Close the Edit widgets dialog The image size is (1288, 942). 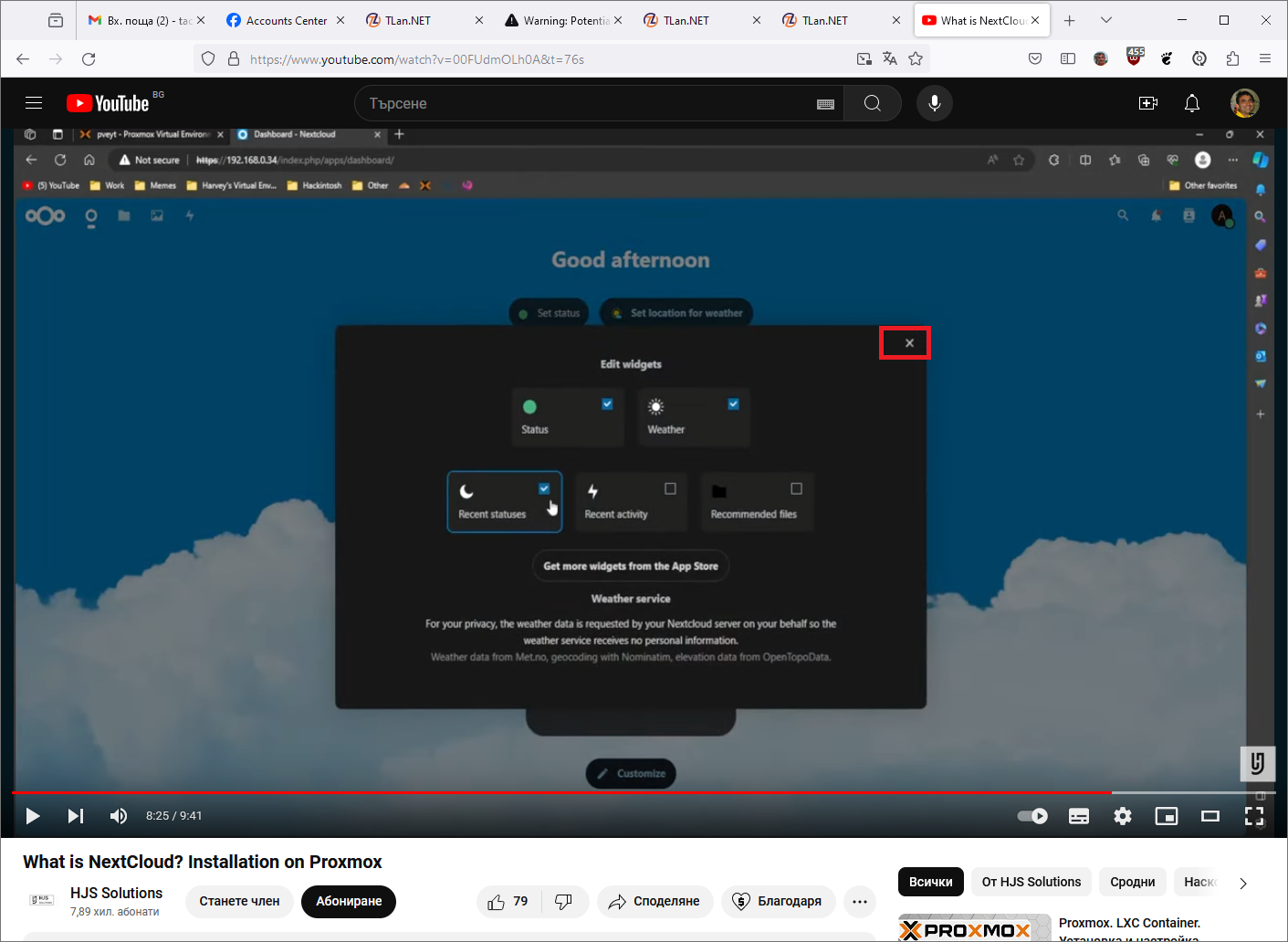[909, 343]
